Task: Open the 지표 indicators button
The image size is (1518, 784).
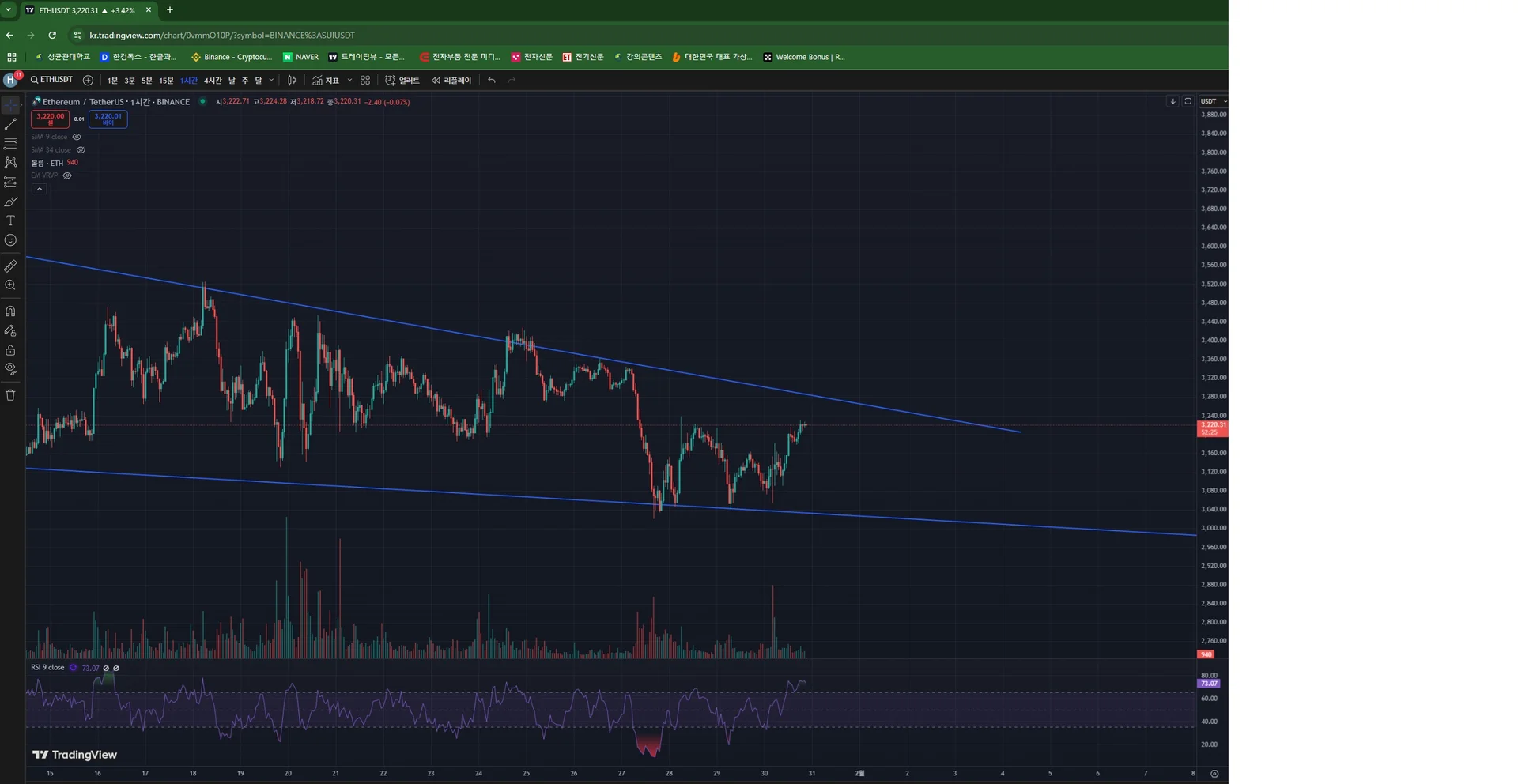Action: point(325,81)
